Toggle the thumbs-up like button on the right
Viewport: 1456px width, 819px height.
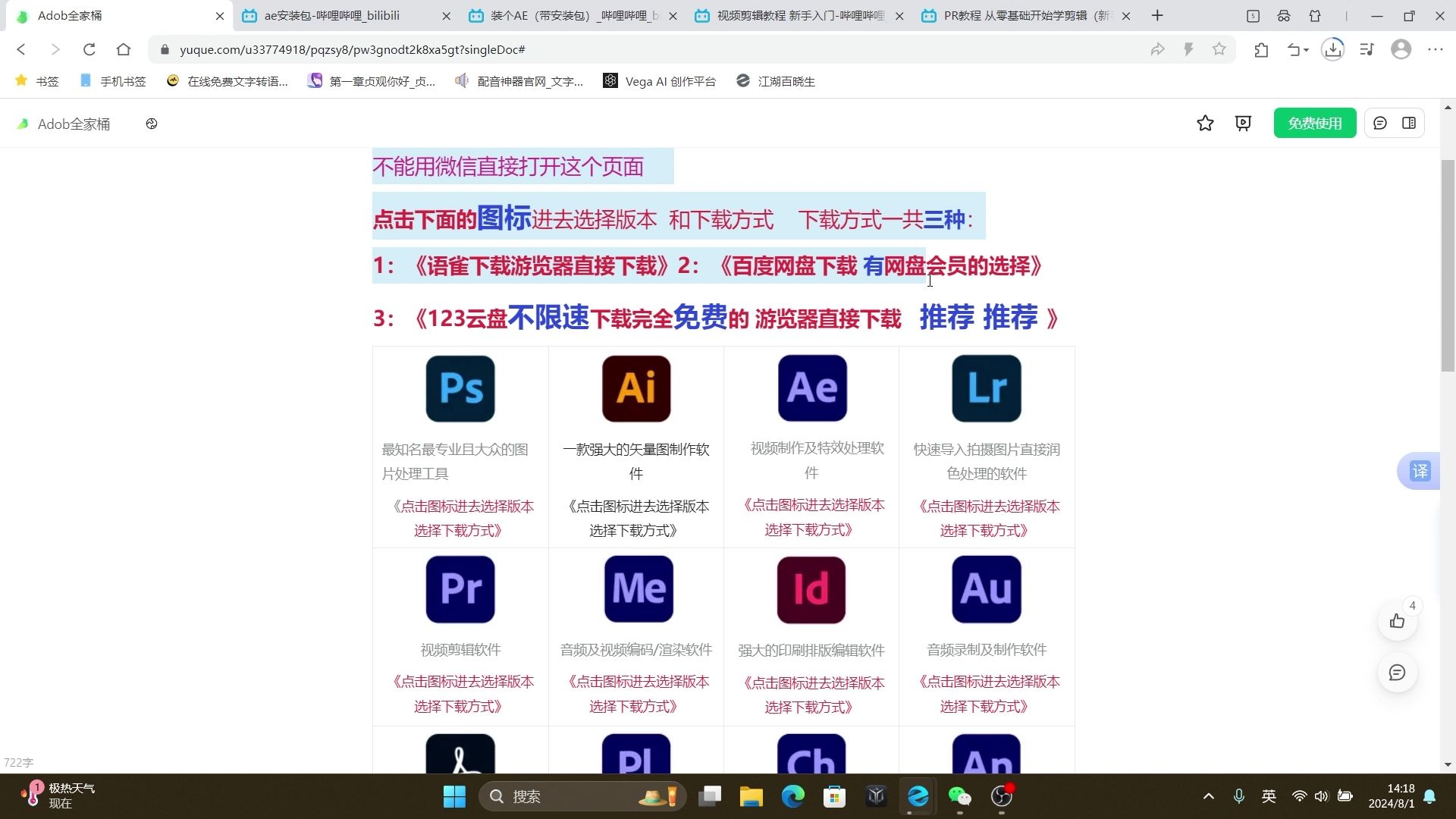pos(1398,621)
